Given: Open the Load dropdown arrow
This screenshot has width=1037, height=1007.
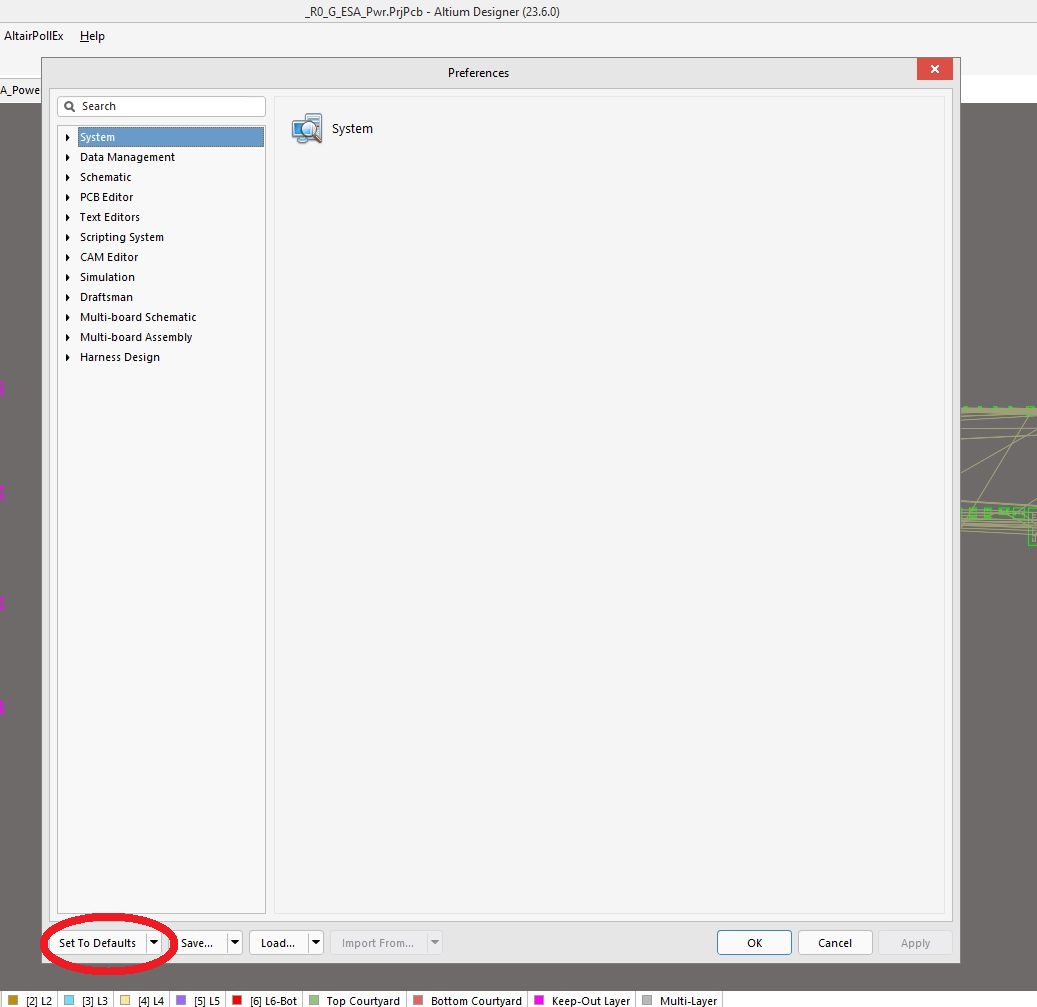Looking at the screenshot, I should (316, 943).
